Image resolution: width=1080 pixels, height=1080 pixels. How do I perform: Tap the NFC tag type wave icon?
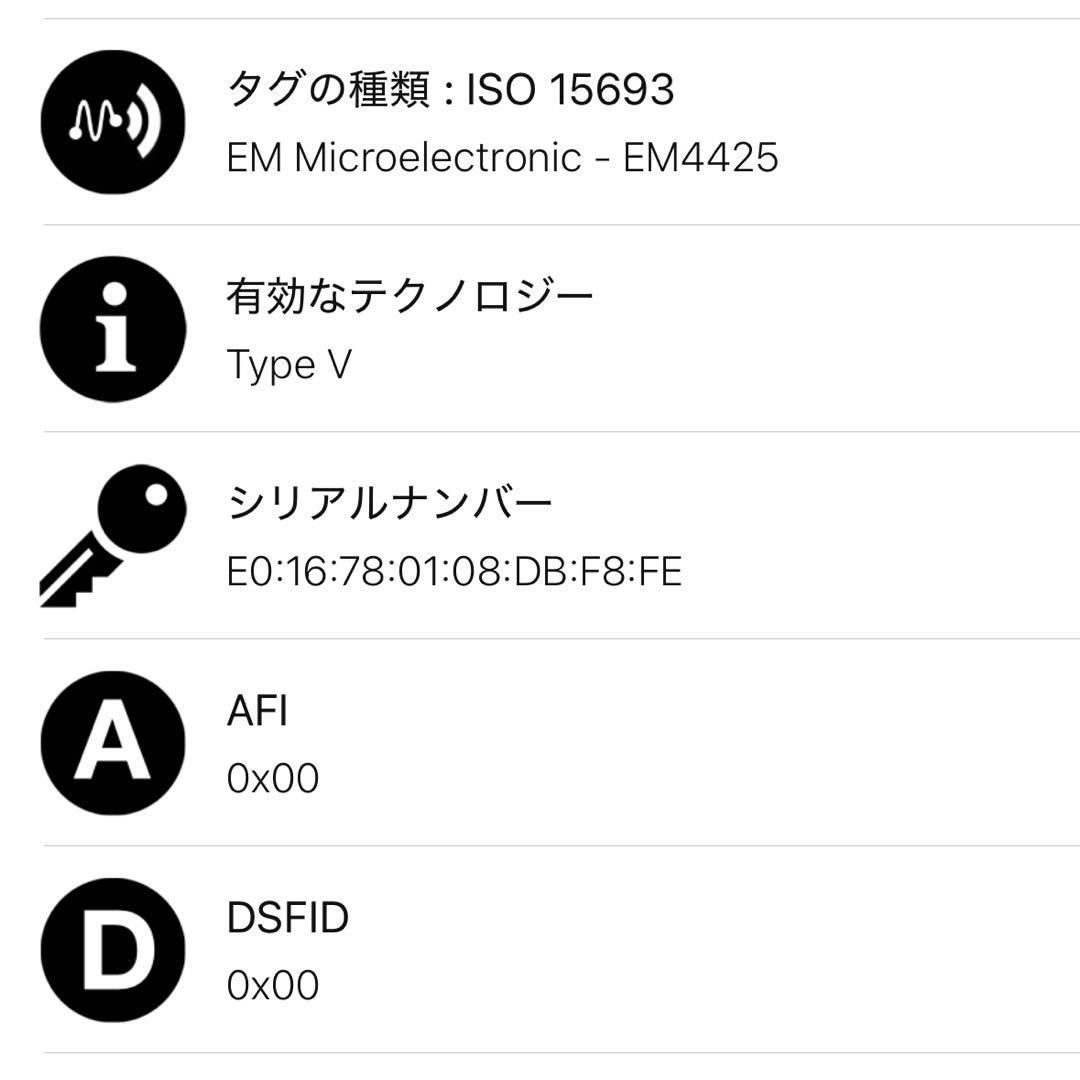click(x=113, y=122)
